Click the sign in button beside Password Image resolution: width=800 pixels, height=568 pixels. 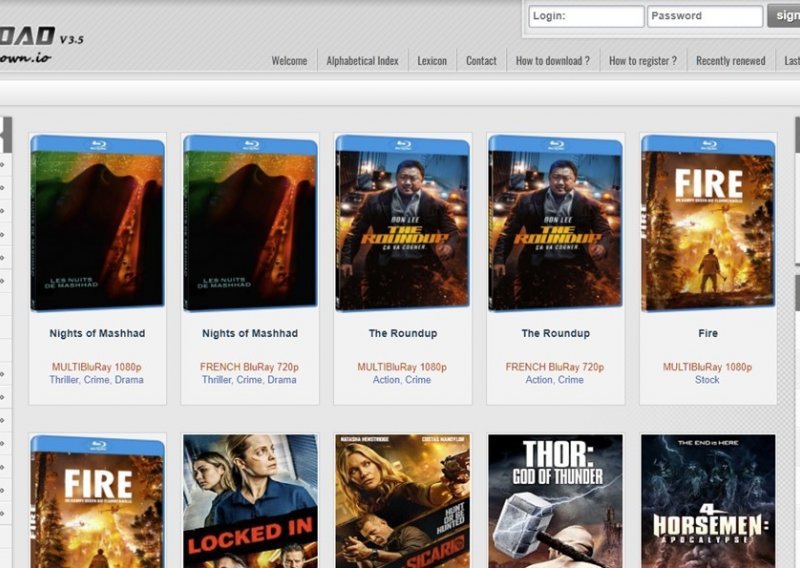(x=784, y=16)
